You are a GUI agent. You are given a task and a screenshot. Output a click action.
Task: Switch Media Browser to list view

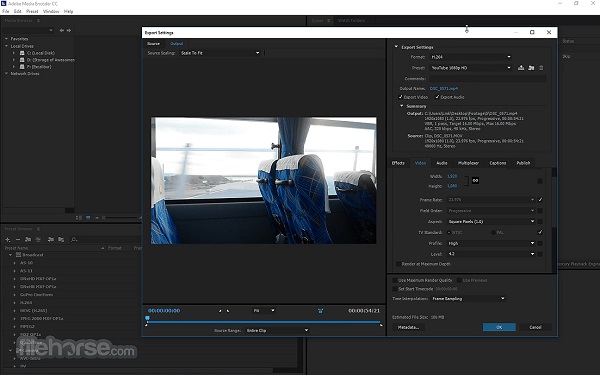tap(79, 218)
